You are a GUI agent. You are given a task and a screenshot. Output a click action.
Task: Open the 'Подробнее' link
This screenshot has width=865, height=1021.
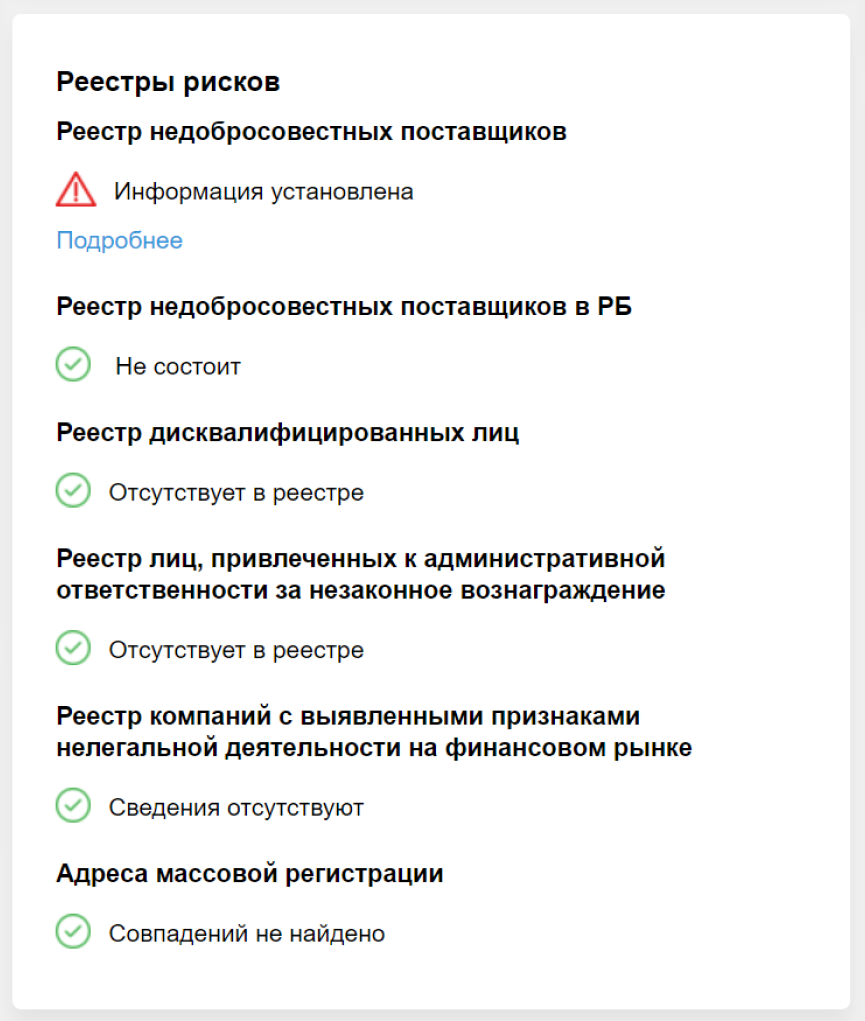point(119,240)
